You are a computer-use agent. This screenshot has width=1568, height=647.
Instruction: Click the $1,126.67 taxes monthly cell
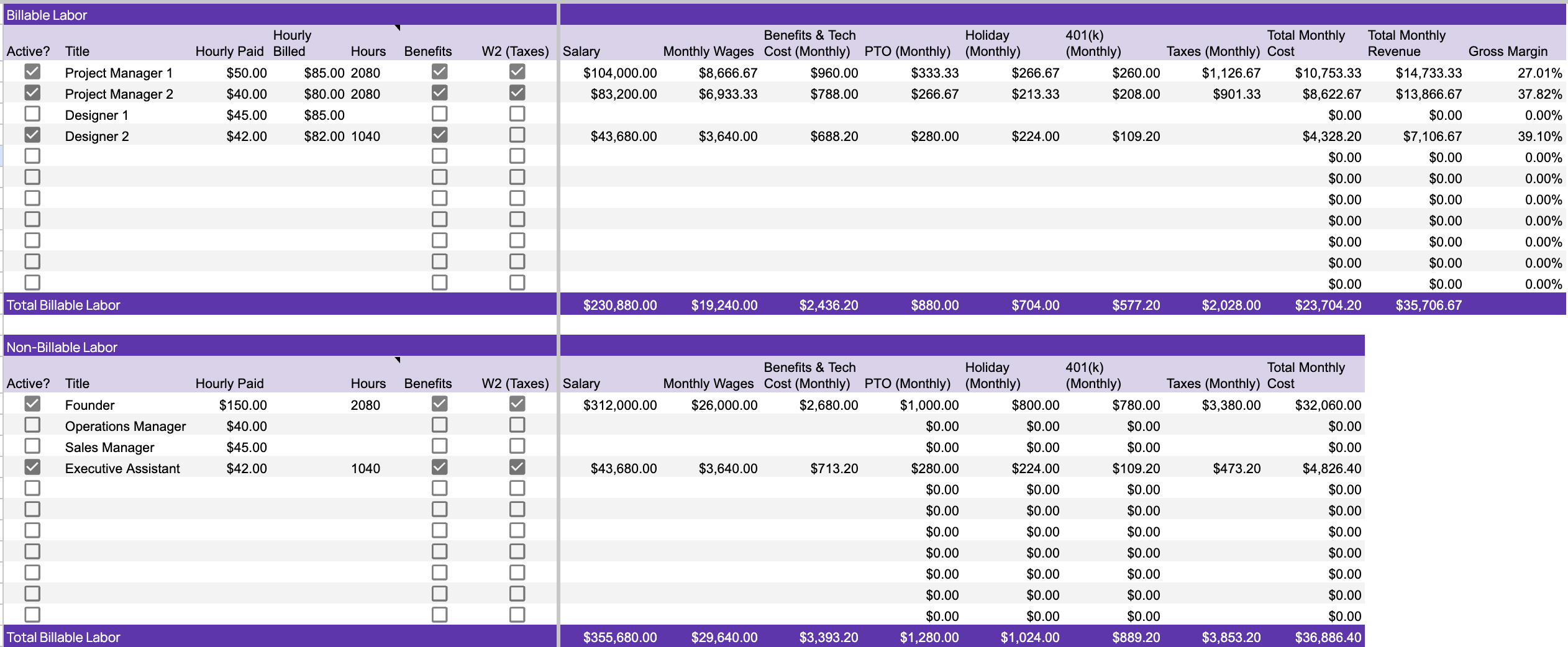(1231, 73)
